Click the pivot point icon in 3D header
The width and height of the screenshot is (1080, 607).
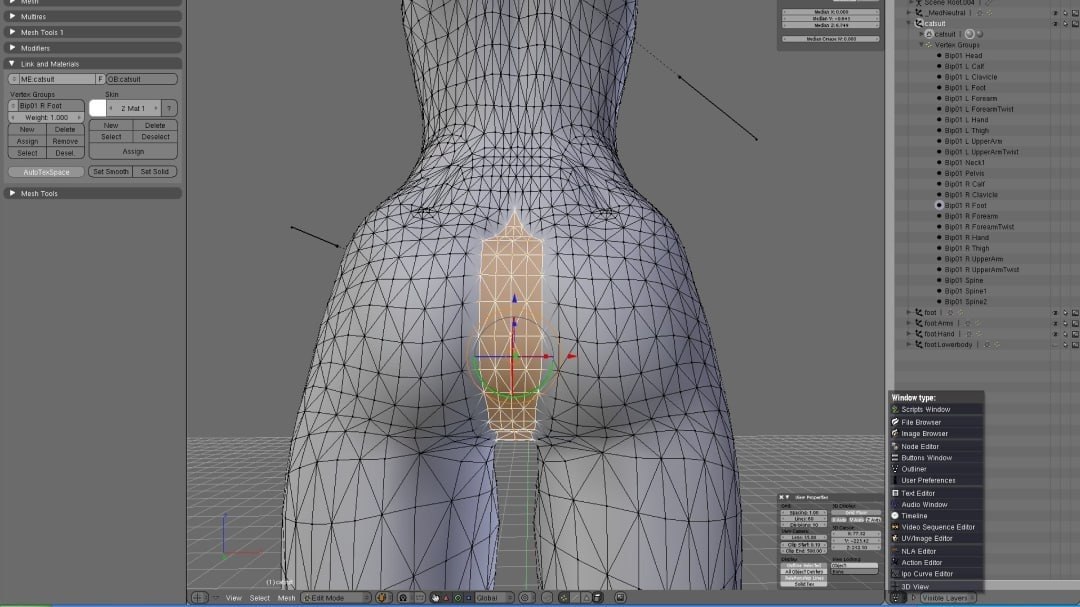(404, 597)
